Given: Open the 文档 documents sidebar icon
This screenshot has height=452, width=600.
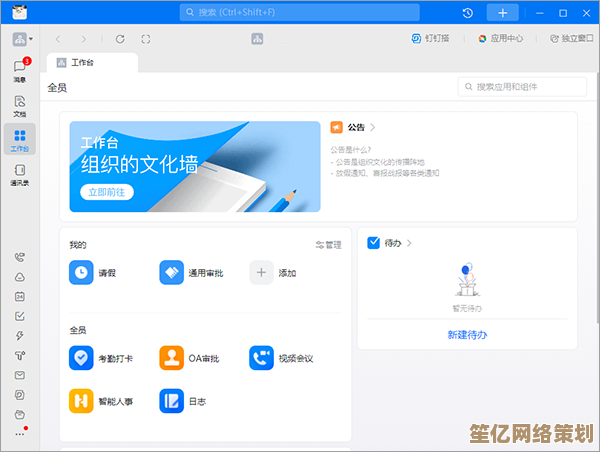Looking at the screenshot, I should pos(19,103).
